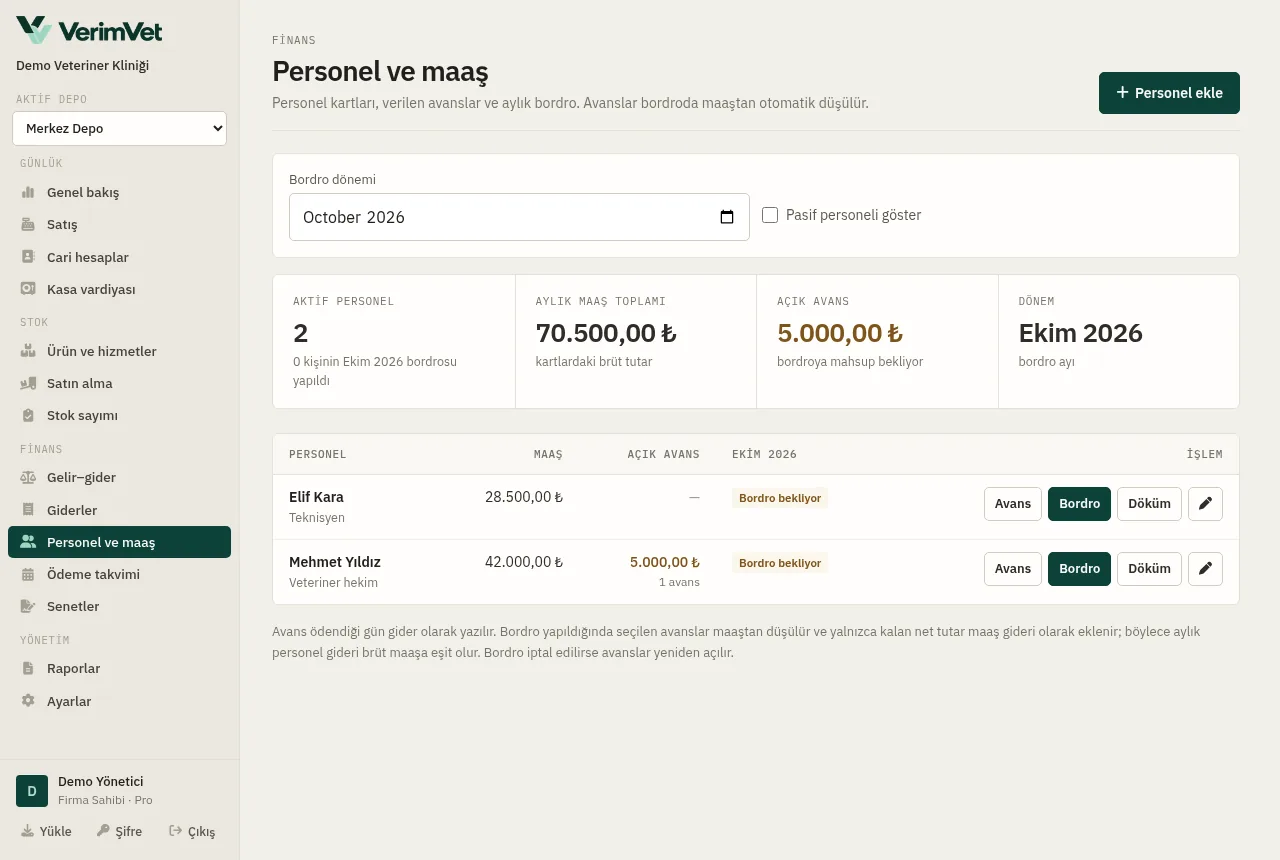
Task: Click the Satış register icon
Action: coord(28,225)
